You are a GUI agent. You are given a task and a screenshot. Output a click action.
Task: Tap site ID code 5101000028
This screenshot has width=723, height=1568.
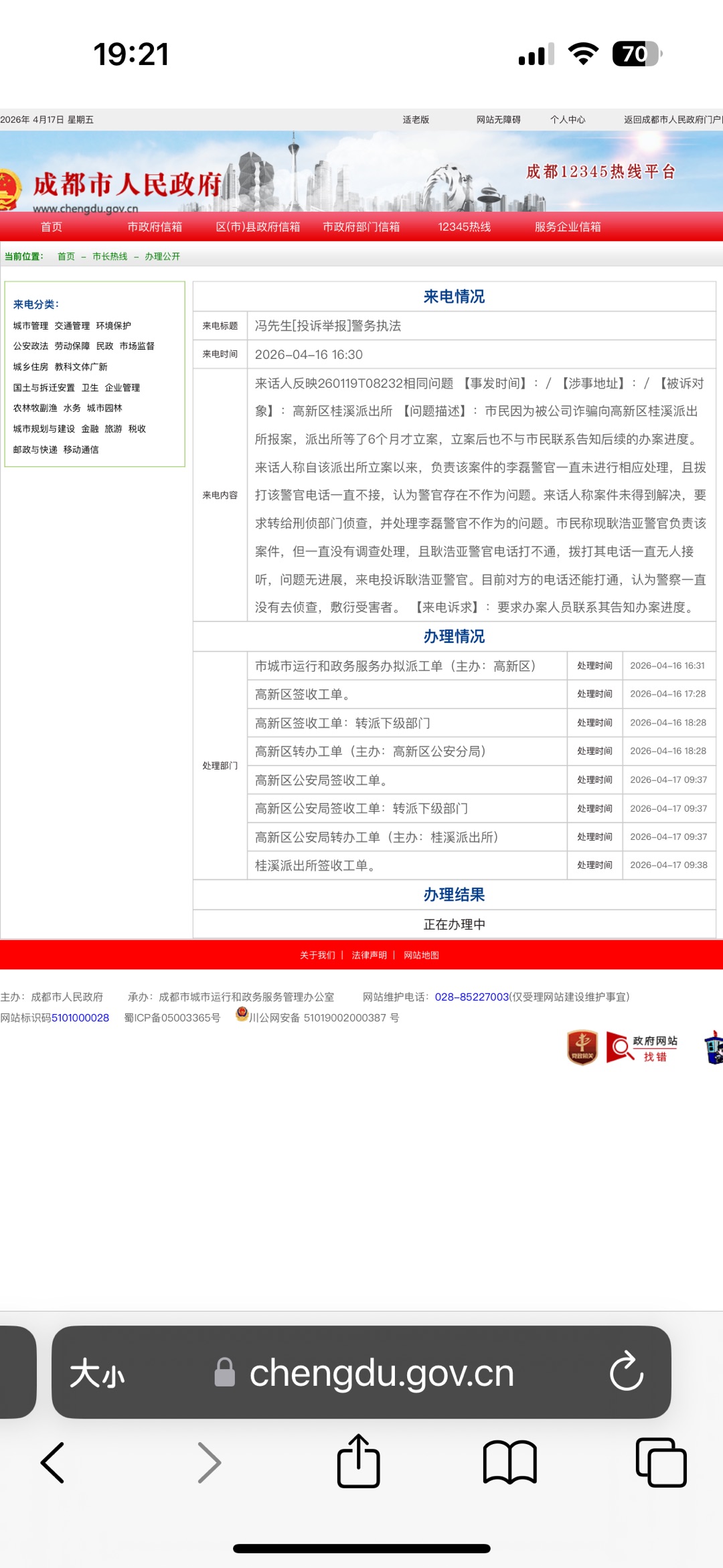point(80,1018)
